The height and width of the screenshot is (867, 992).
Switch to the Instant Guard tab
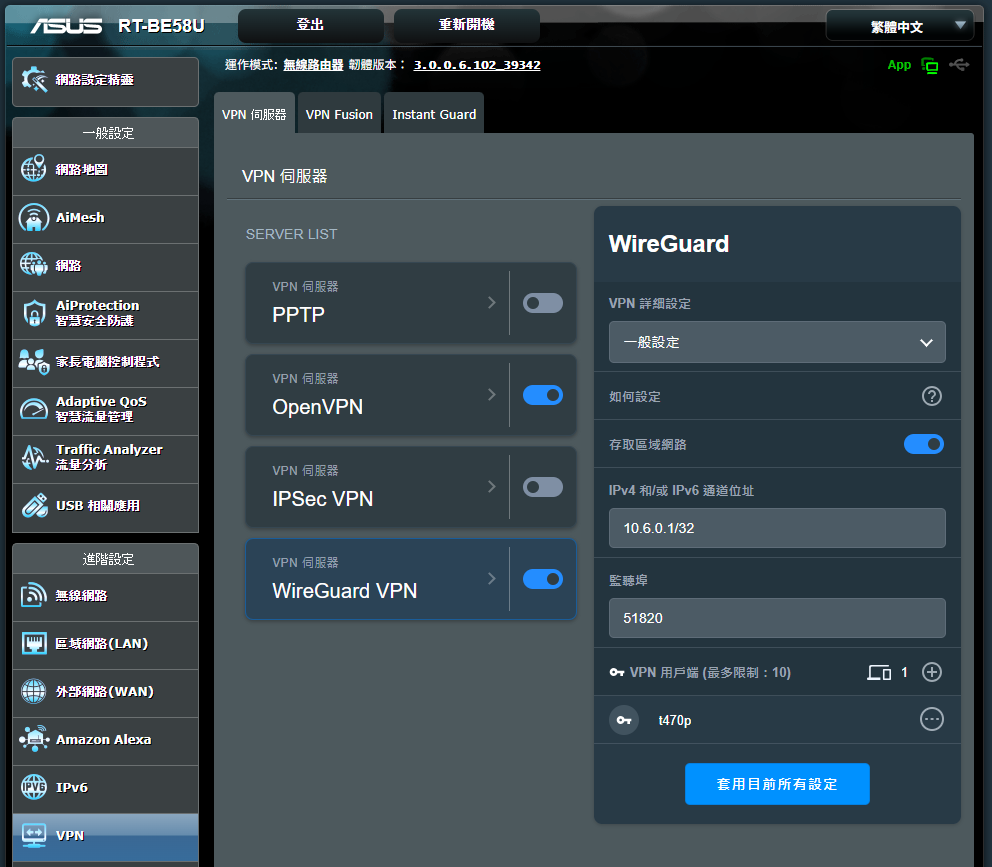coord(434,115)
